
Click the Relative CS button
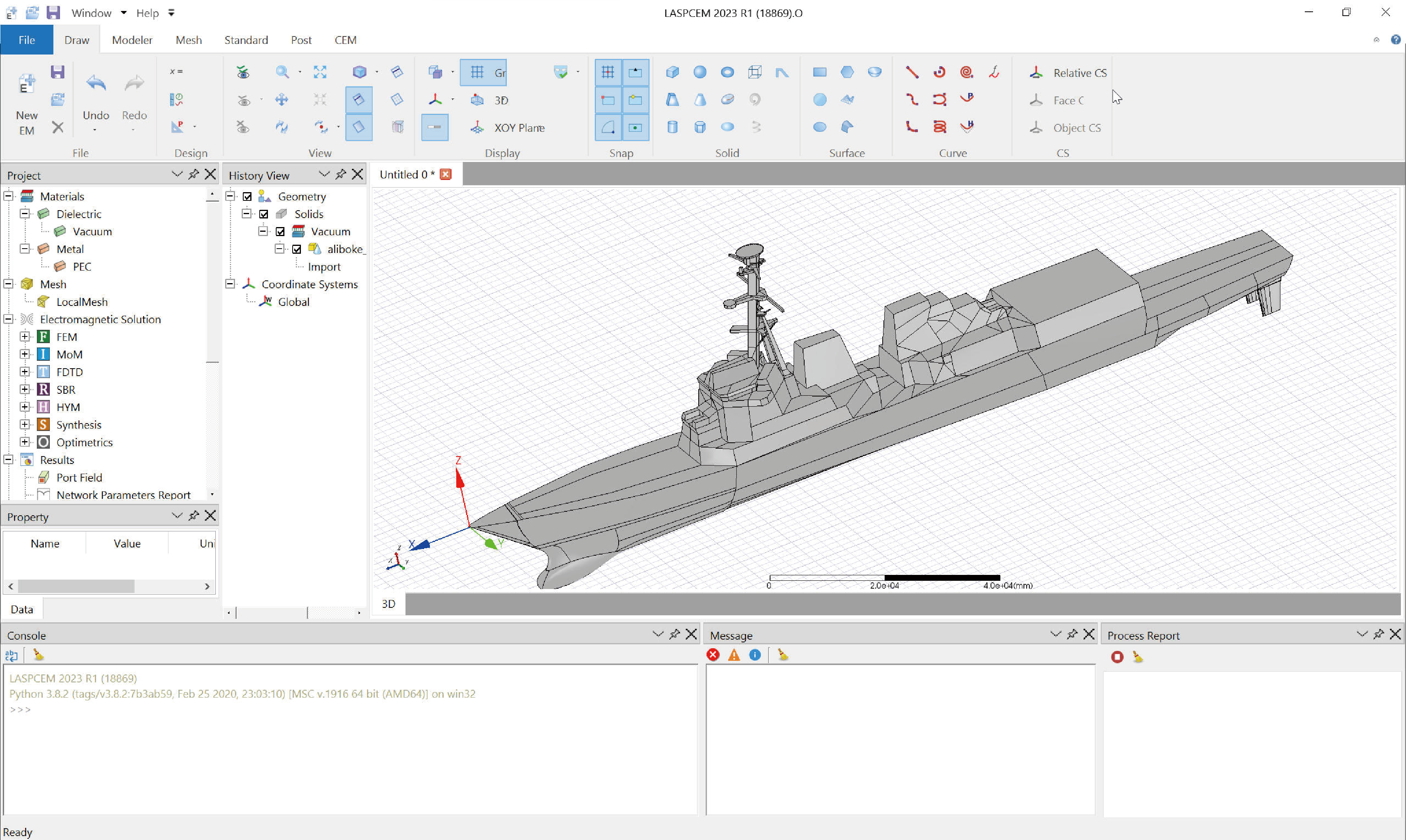[1067, 73]
